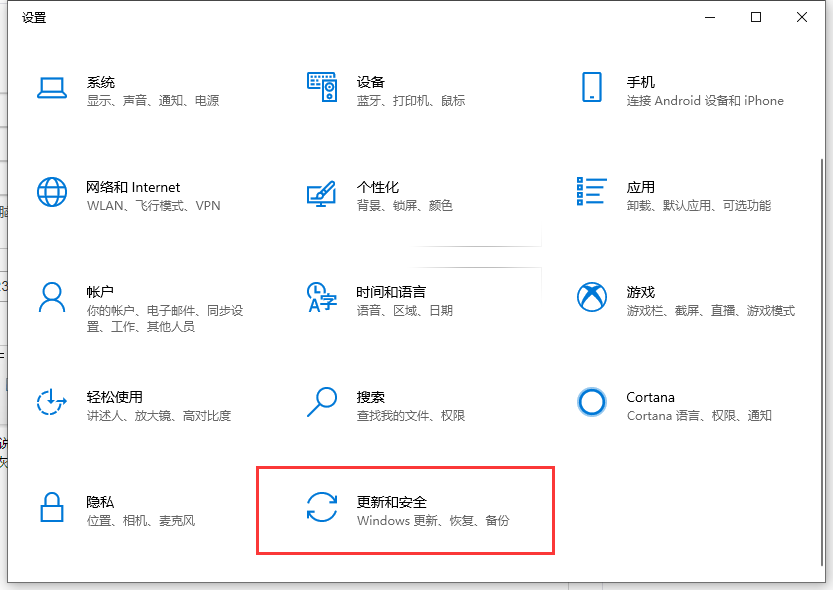Click the 搜索 magnifying glass icon
The height and width of the screenshot is (590, 833).
click(322, 402)
